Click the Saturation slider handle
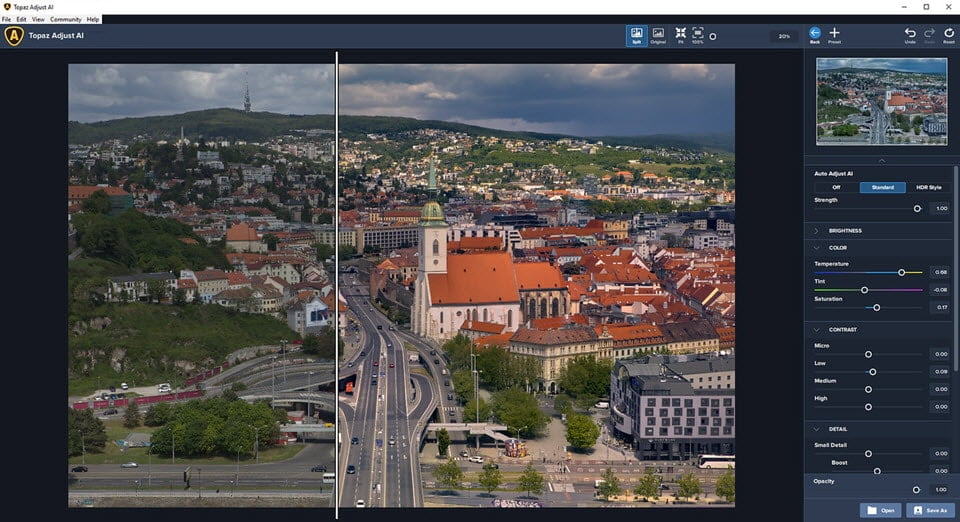 coord(877,308)
